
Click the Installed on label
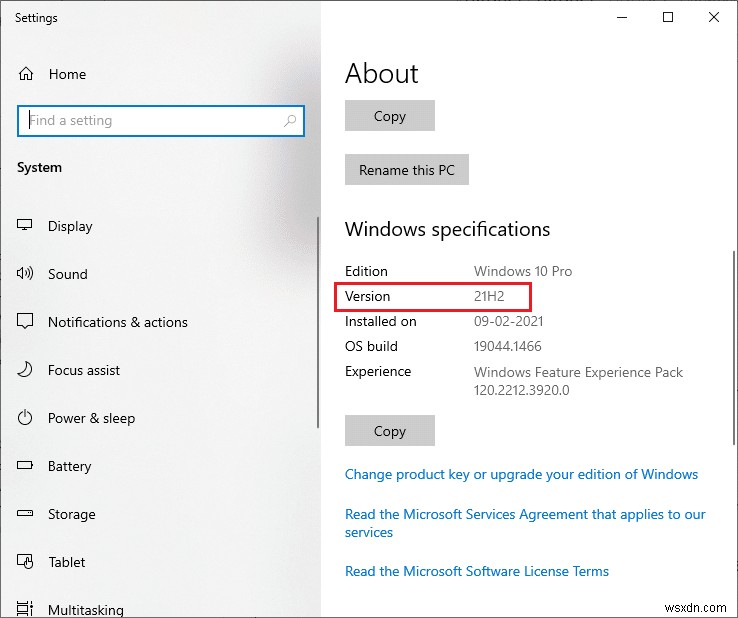click(x=381, y=321)
